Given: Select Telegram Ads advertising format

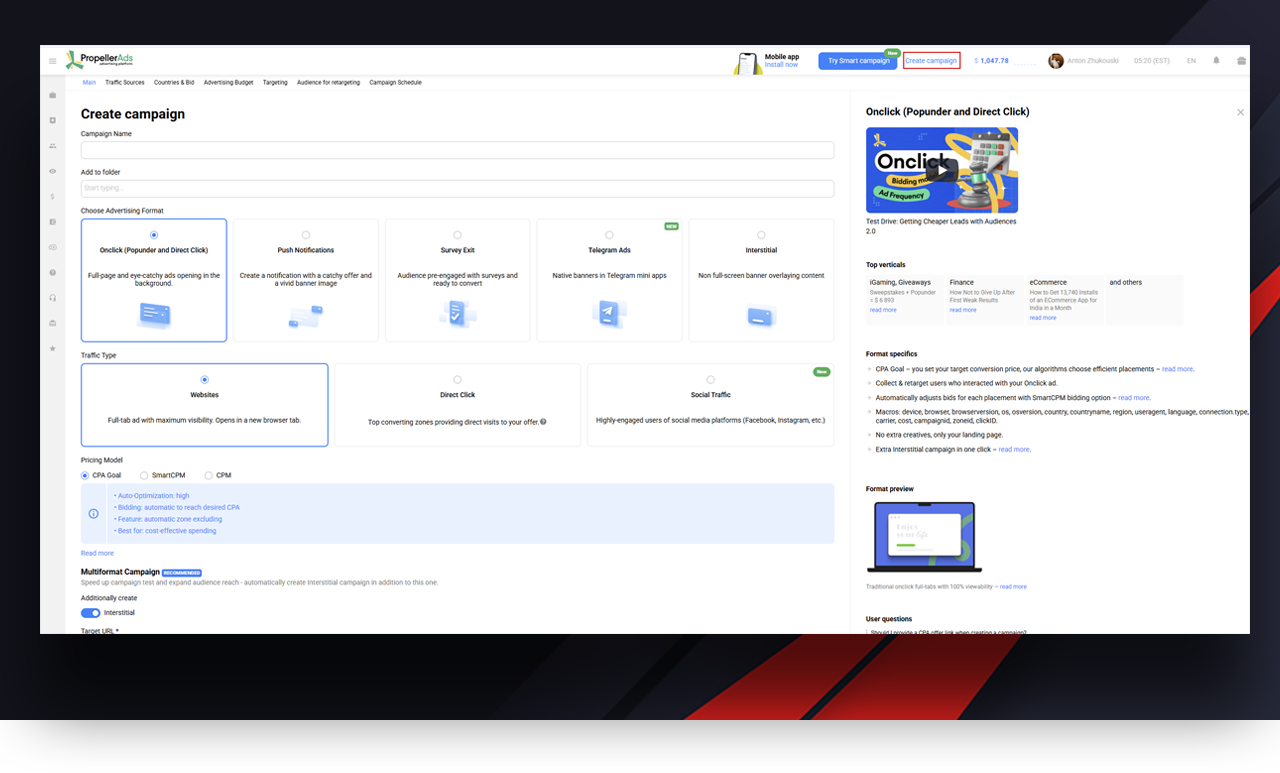Looking at the screenshot, I should coord(609,281).
